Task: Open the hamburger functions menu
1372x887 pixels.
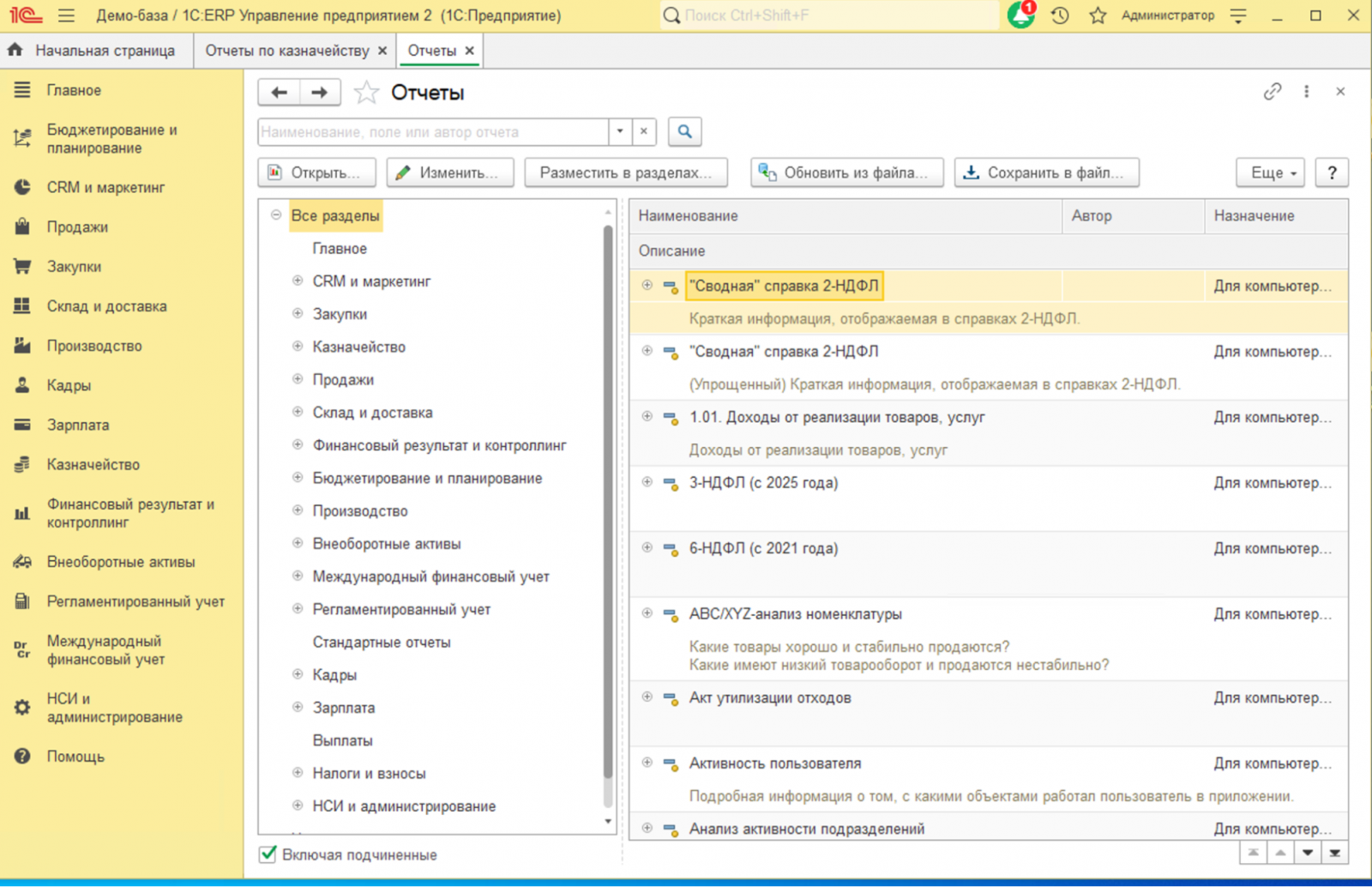Action: pos(66,15)
